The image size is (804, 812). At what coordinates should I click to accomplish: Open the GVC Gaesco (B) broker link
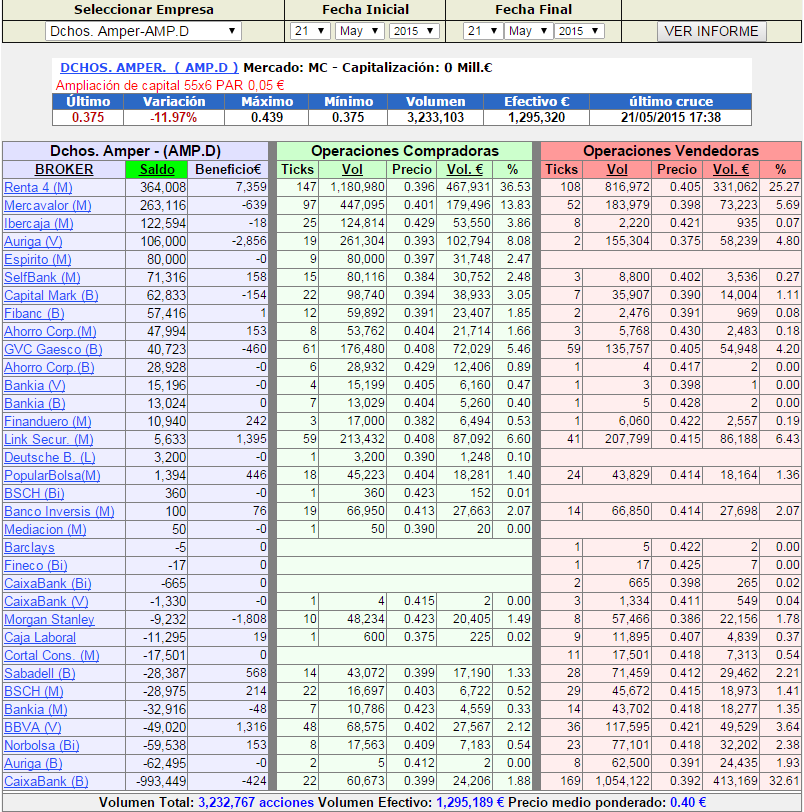pyautogui.click(x=53, y=350)
